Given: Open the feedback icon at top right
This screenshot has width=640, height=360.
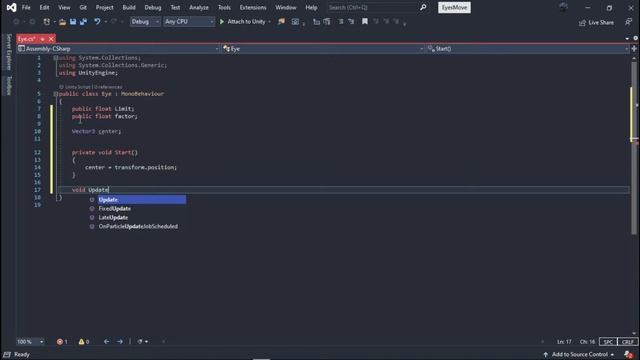Looking at the screenshot, I should [629, 22].
